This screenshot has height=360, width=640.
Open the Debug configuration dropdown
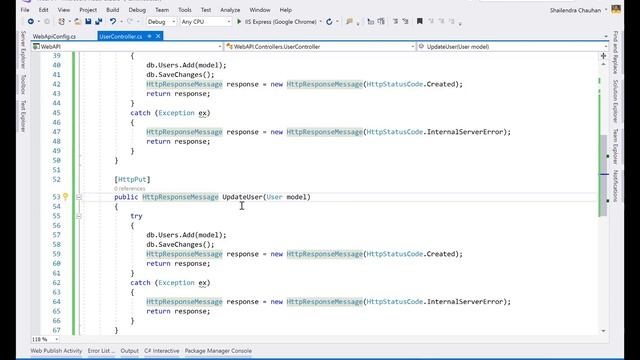[161, 22]
